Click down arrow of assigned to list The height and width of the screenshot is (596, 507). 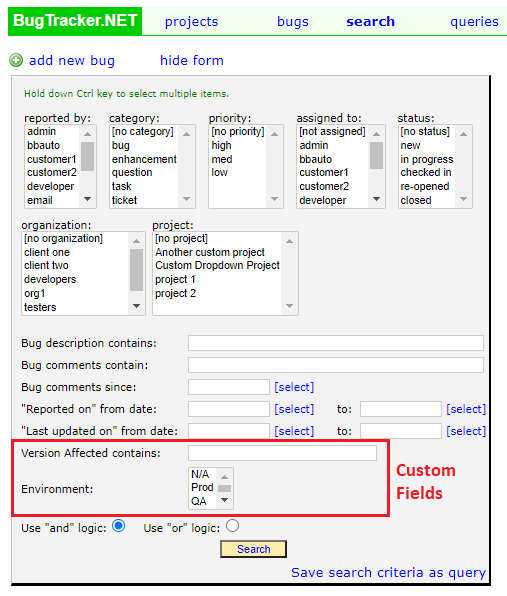(377, 199)
